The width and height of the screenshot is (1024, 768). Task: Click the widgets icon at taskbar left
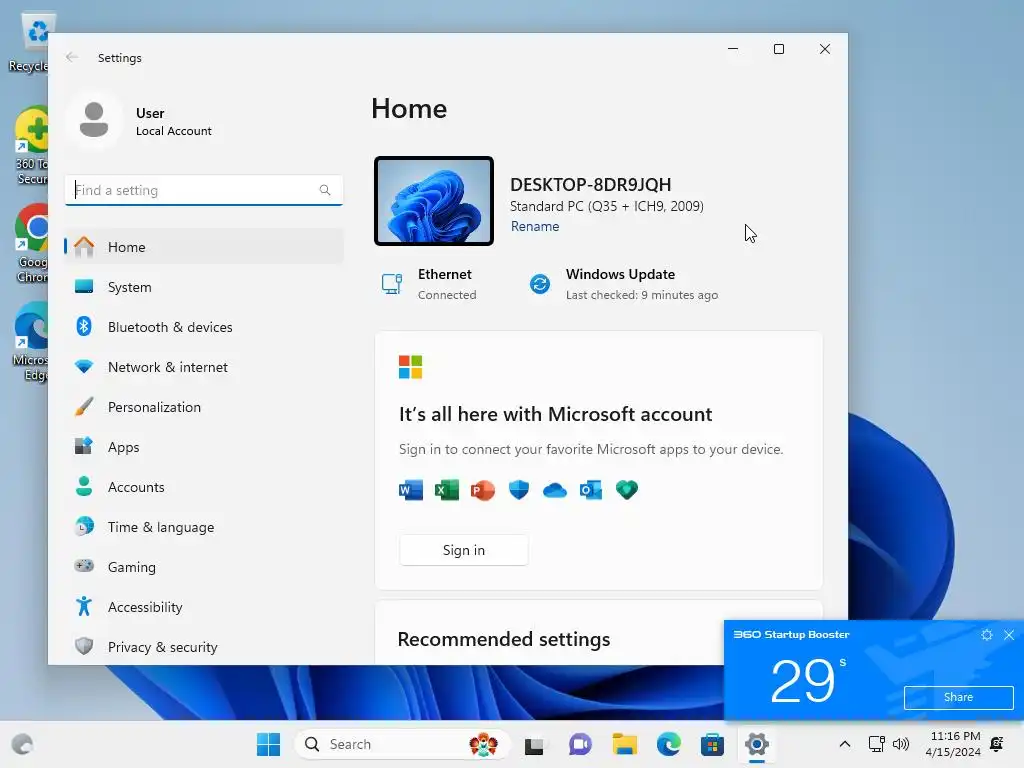coord(22,744)
